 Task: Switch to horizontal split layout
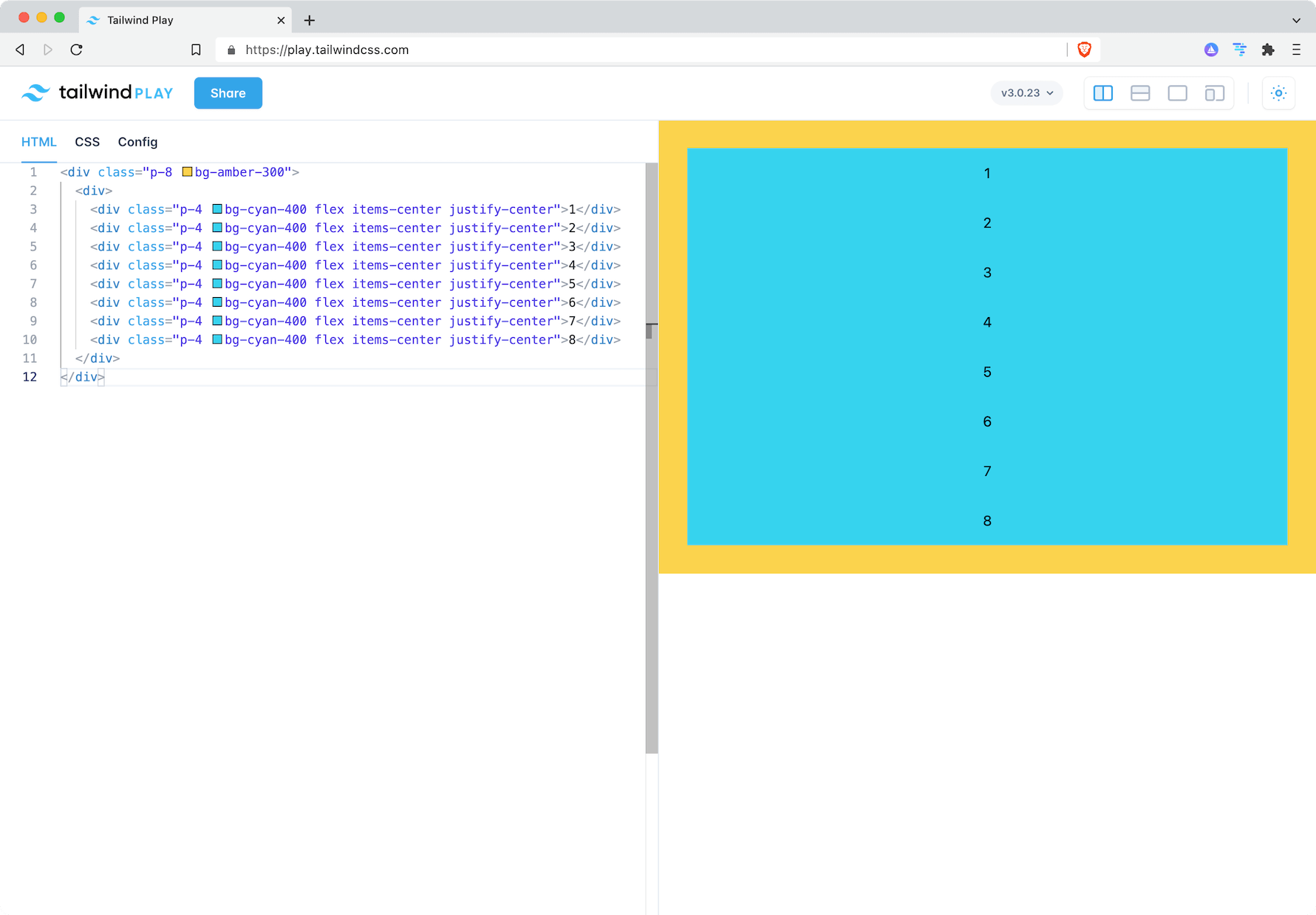(x=1140, y=93)
